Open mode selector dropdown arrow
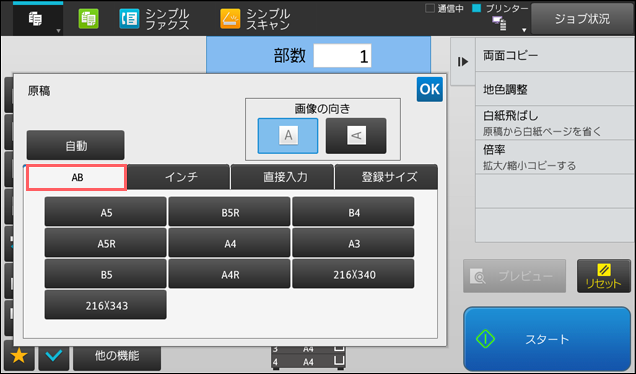Image resolution: width=636 pixels, height=374 pixels. tap(58, 31)
